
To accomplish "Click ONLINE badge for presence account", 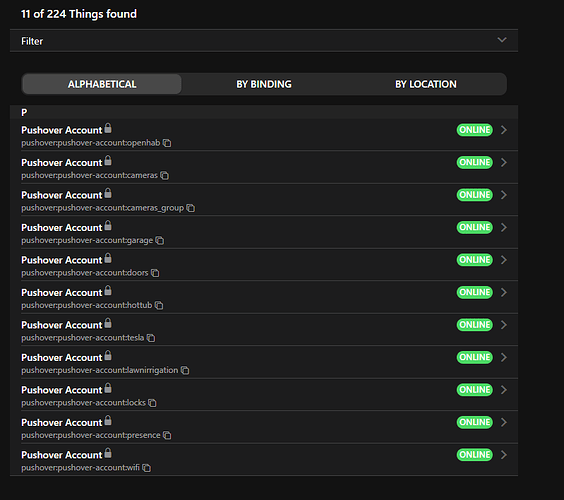I will point(474,422).
